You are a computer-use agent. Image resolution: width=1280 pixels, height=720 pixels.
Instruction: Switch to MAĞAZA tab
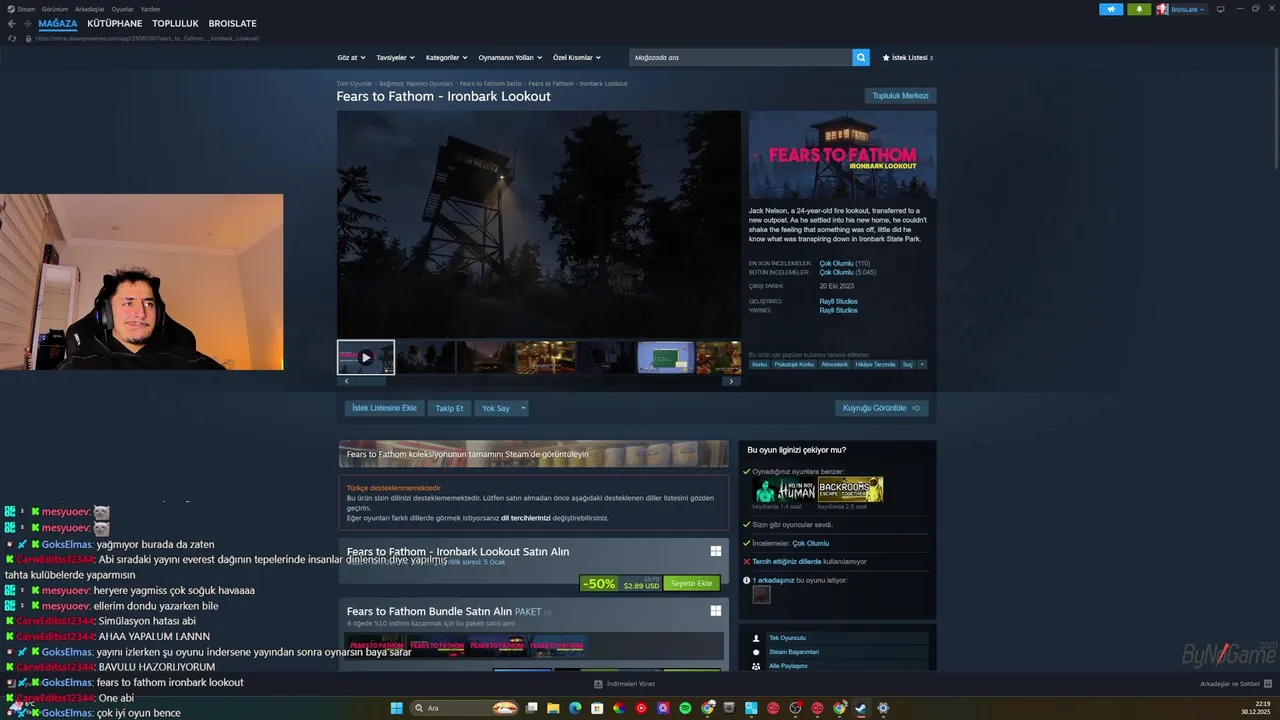point(58,23)
